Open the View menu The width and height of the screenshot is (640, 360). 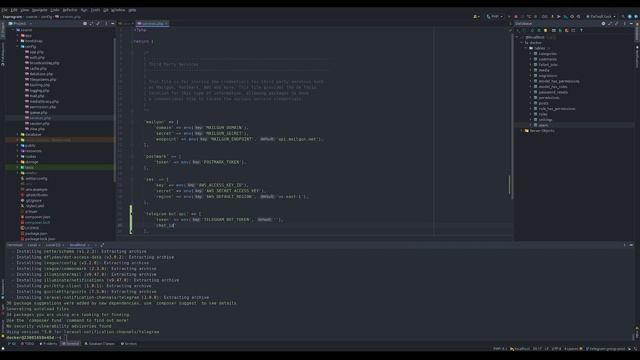pyautogui.click(x=24, y=10)
